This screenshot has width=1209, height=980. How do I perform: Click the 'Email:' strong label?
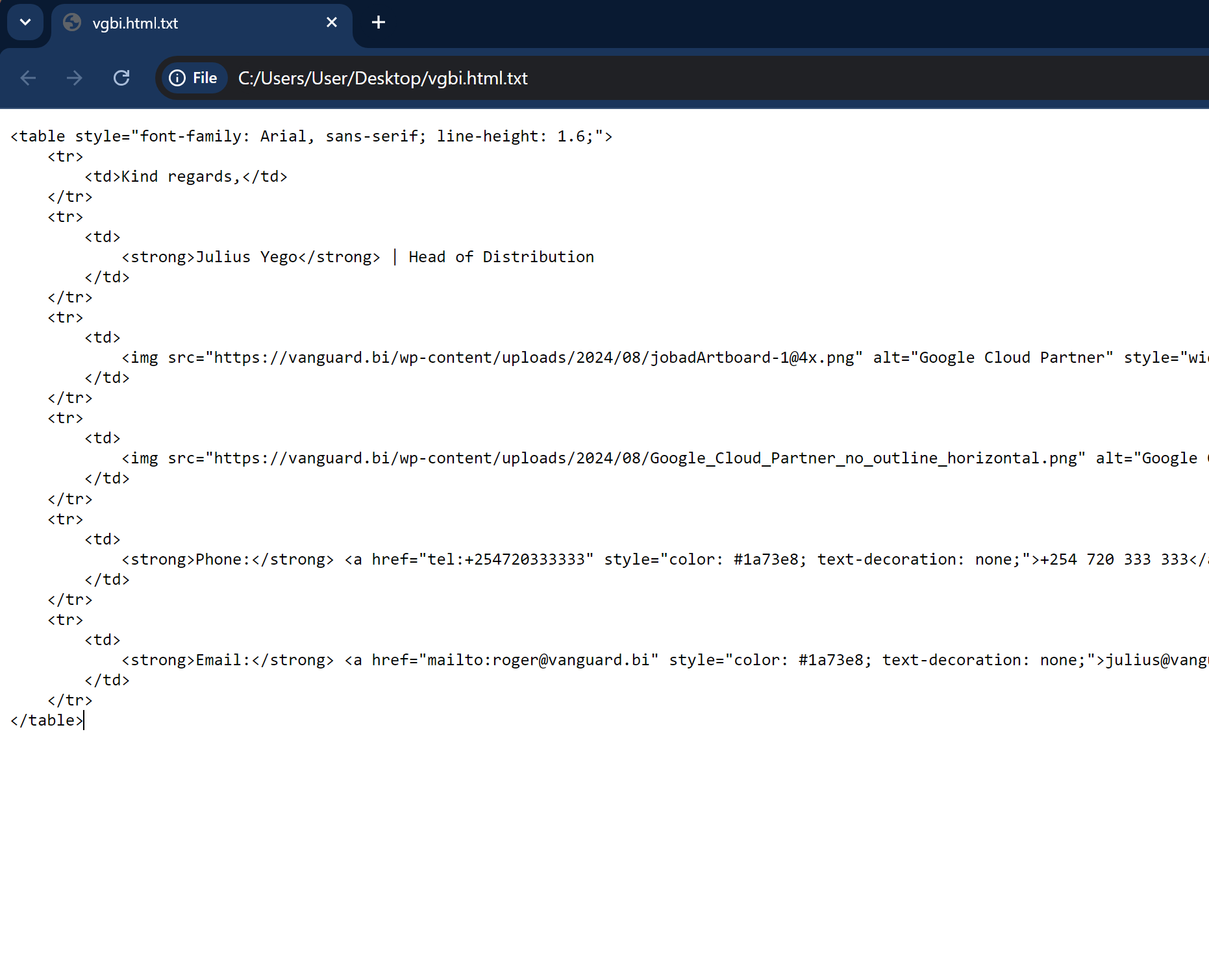pos(223,660)
